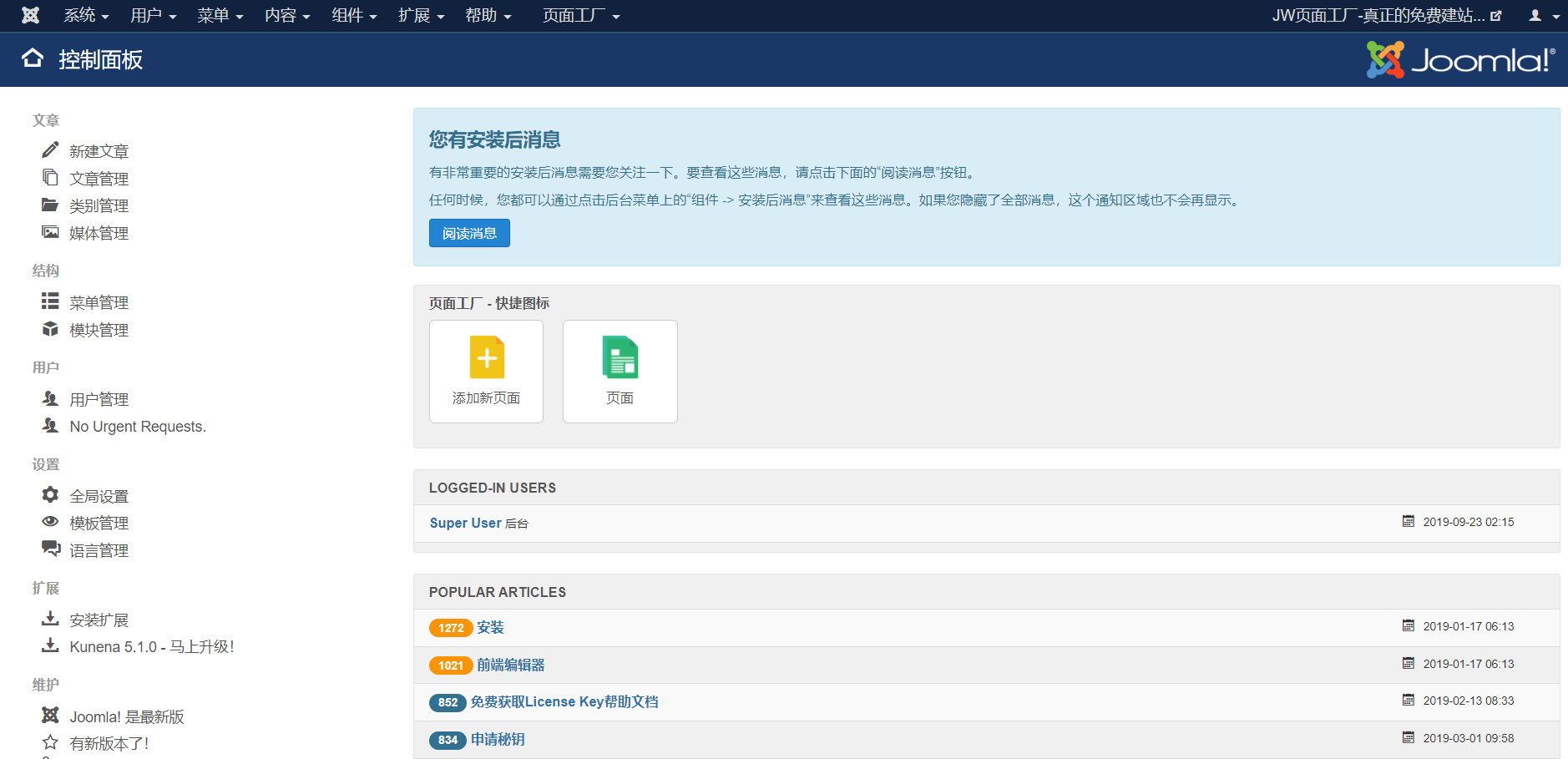Viewport: 1568px width, 759px height.
Task: Open 用户管理 text link
Action: coord(99,399)
